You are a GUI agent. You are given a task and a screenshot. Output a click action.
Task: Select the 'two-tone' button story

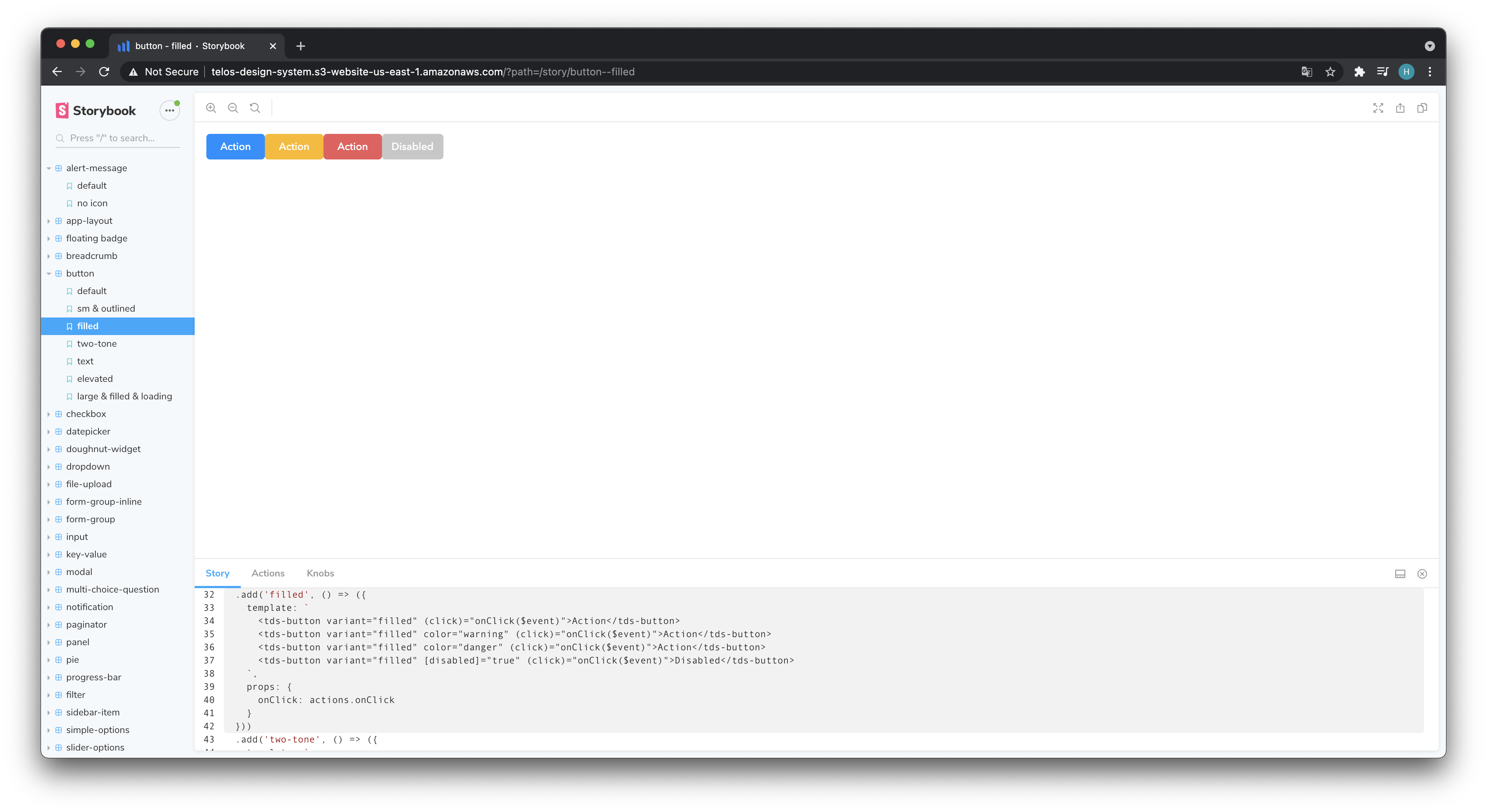(96, 343)
